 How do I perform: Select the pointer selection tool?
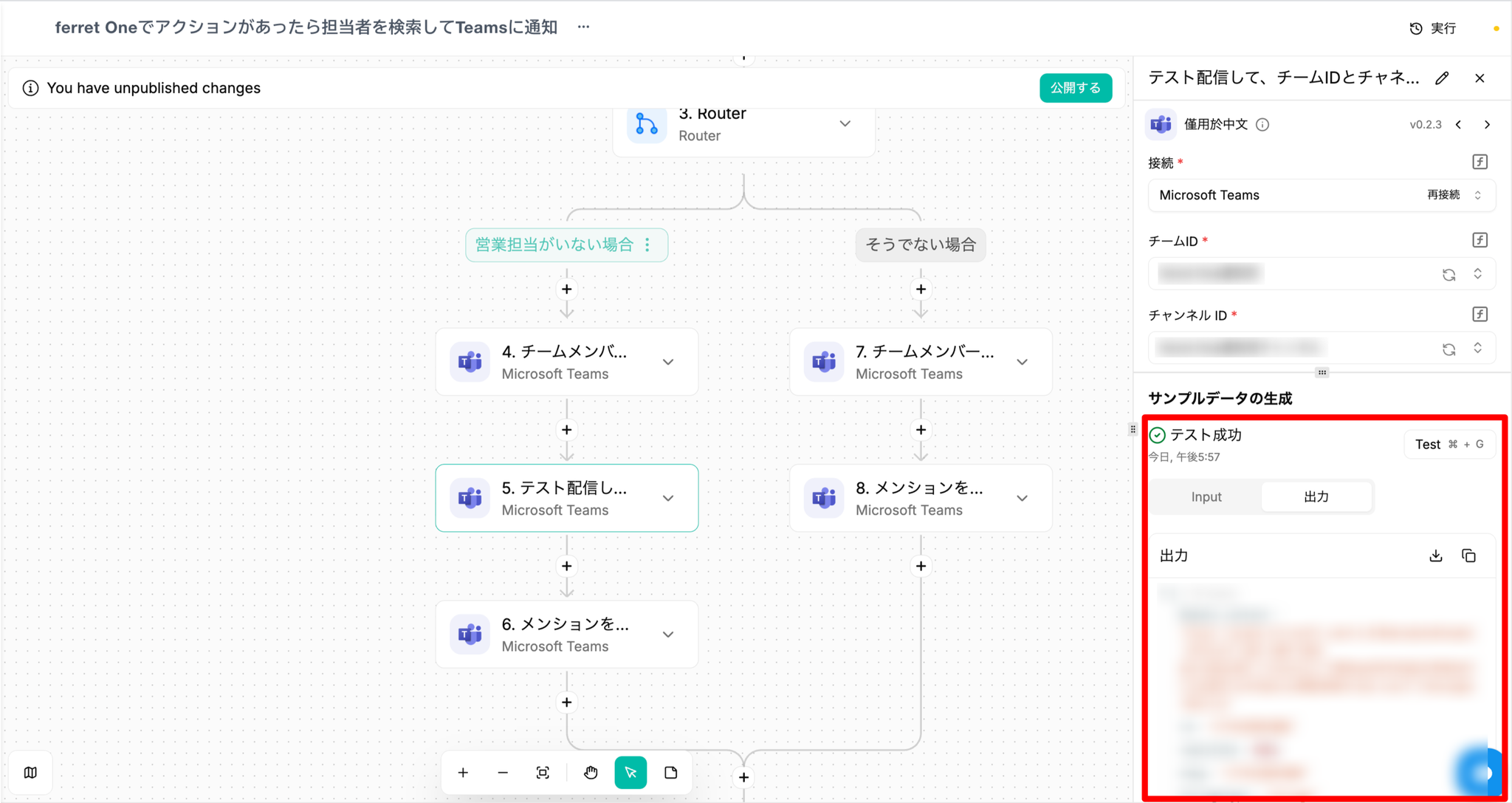coord(630,773)
